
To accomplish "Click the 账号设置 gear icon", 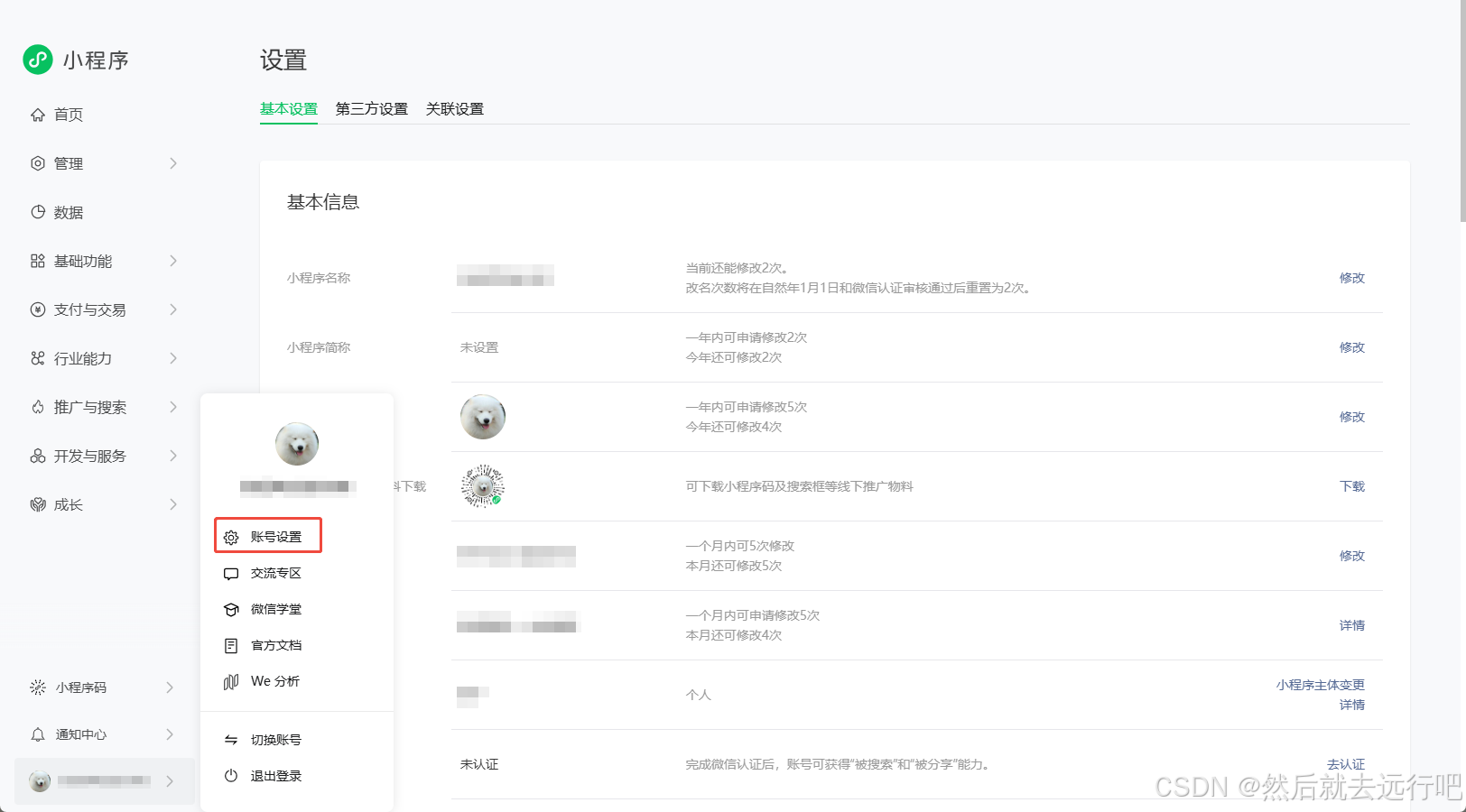I will pos(231,537).
